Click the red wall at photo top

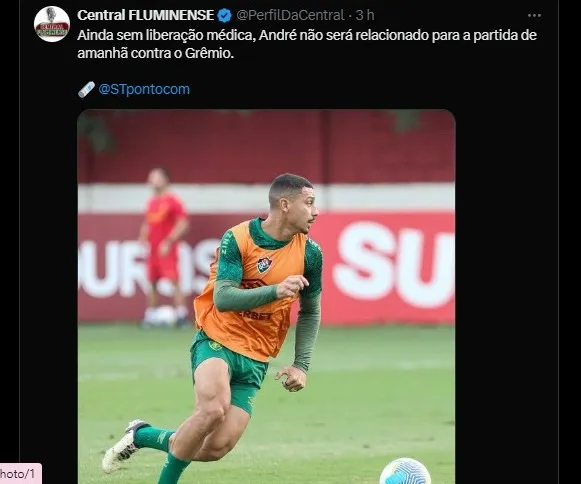[266, 146]
